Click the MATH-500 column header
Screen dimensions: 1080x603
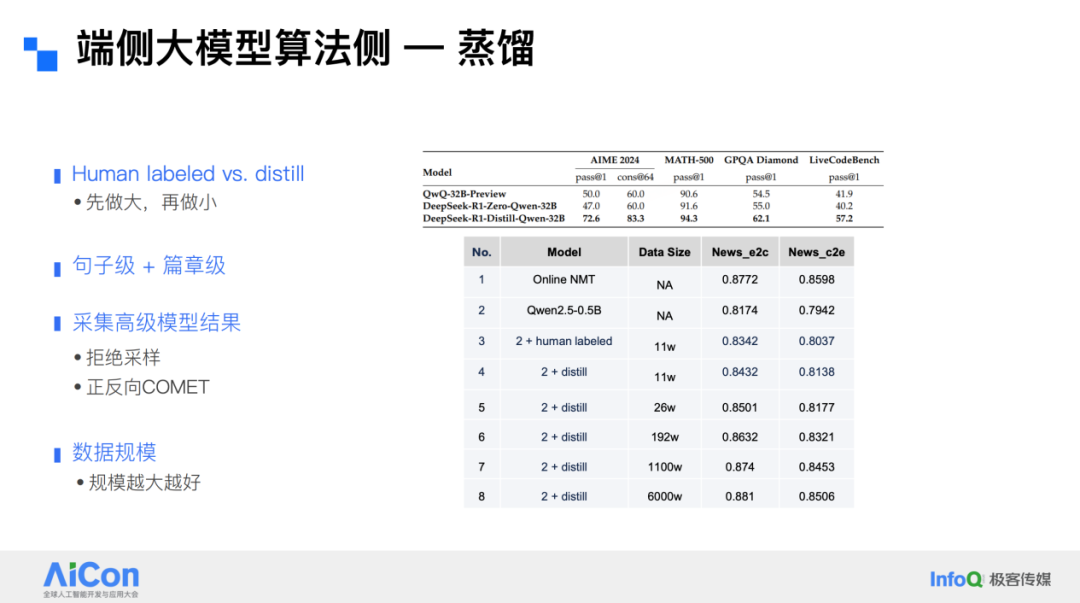[689, 160]
